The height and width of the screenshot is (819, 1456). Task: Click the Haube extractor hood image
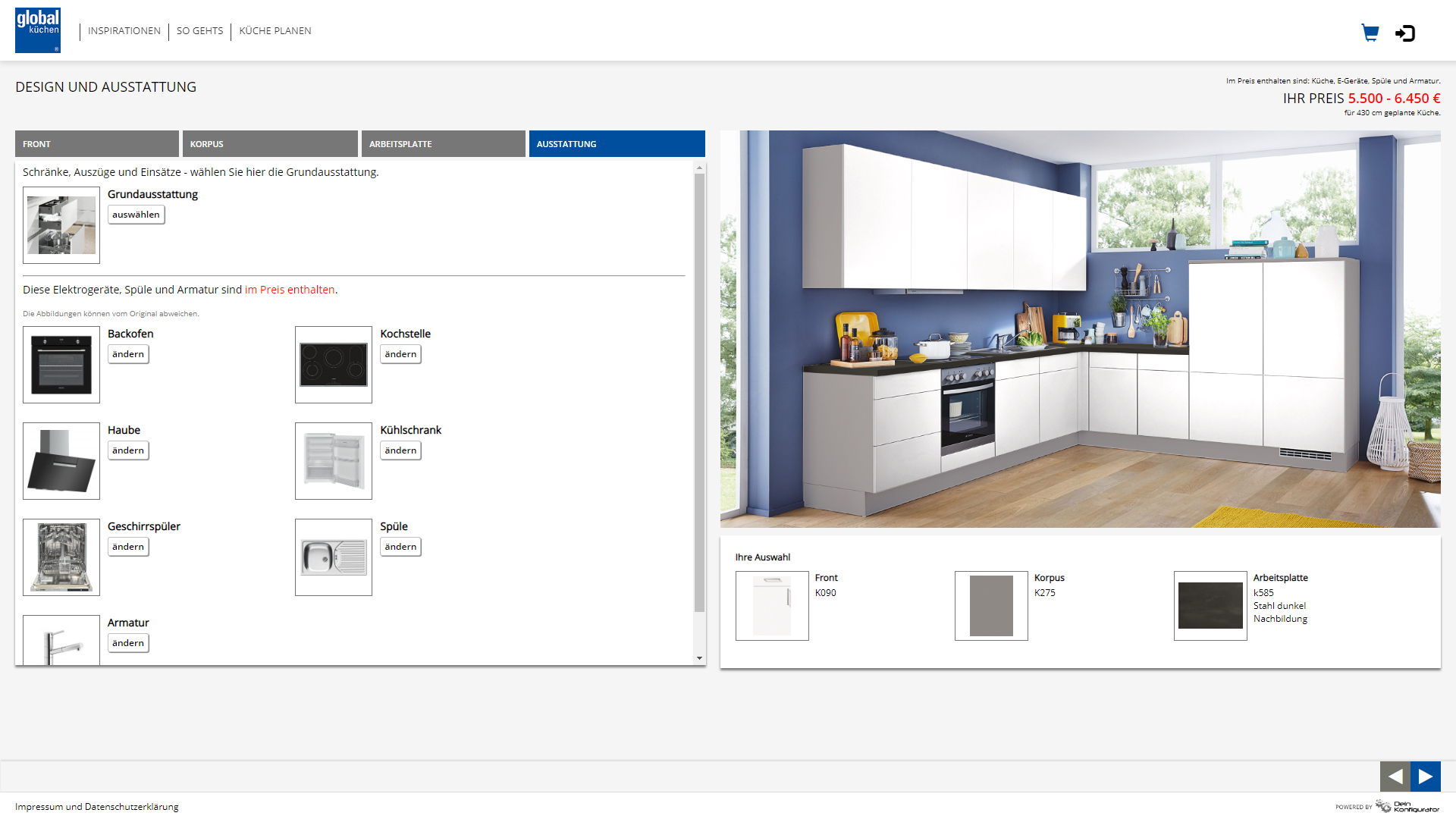(x=61, y=461)
